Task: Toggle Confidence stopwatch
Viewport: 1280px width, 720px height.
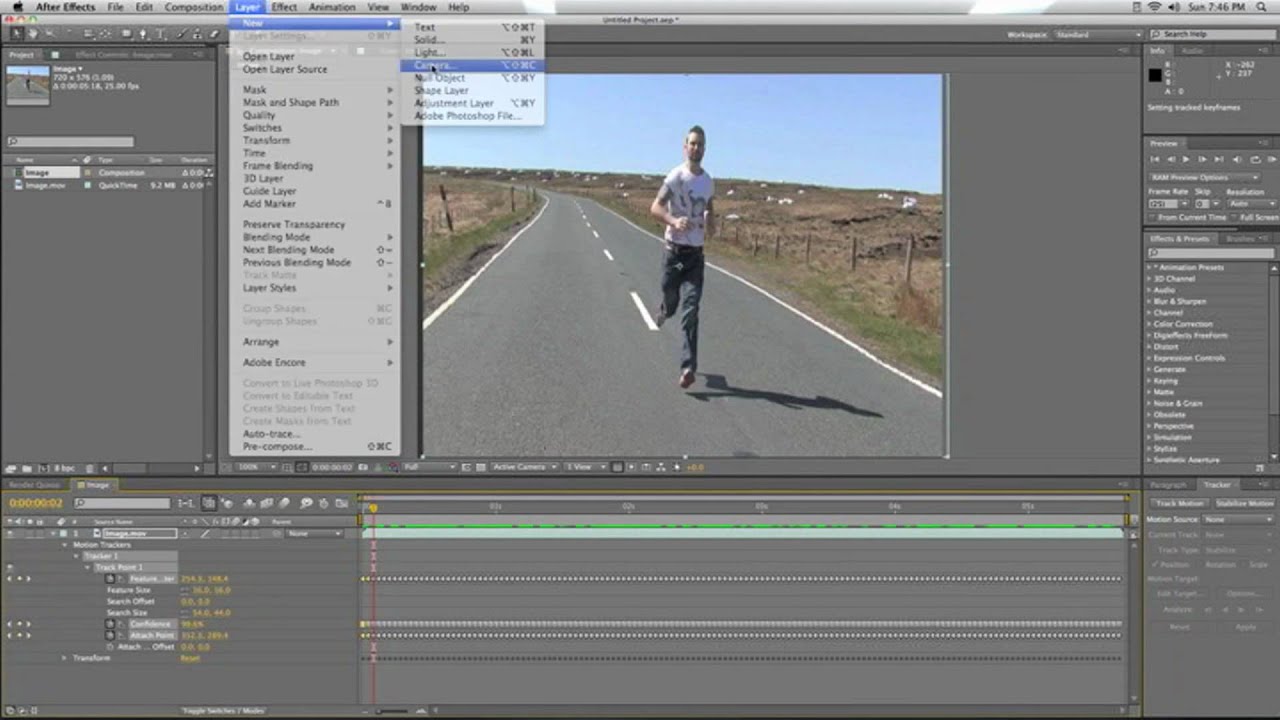Action: tap(110, 624)
